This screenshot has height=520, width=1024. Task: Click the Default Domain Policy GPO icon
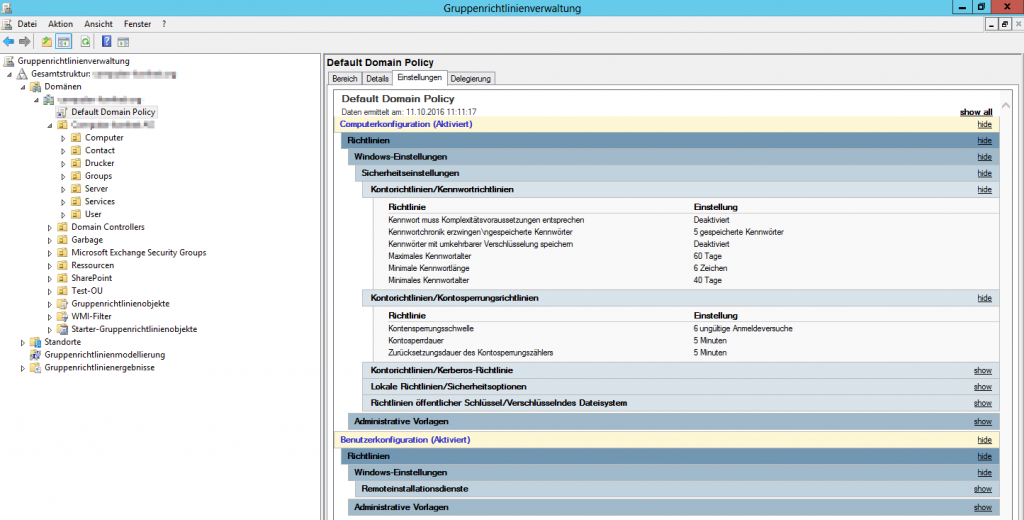click(x=62, y=112)
